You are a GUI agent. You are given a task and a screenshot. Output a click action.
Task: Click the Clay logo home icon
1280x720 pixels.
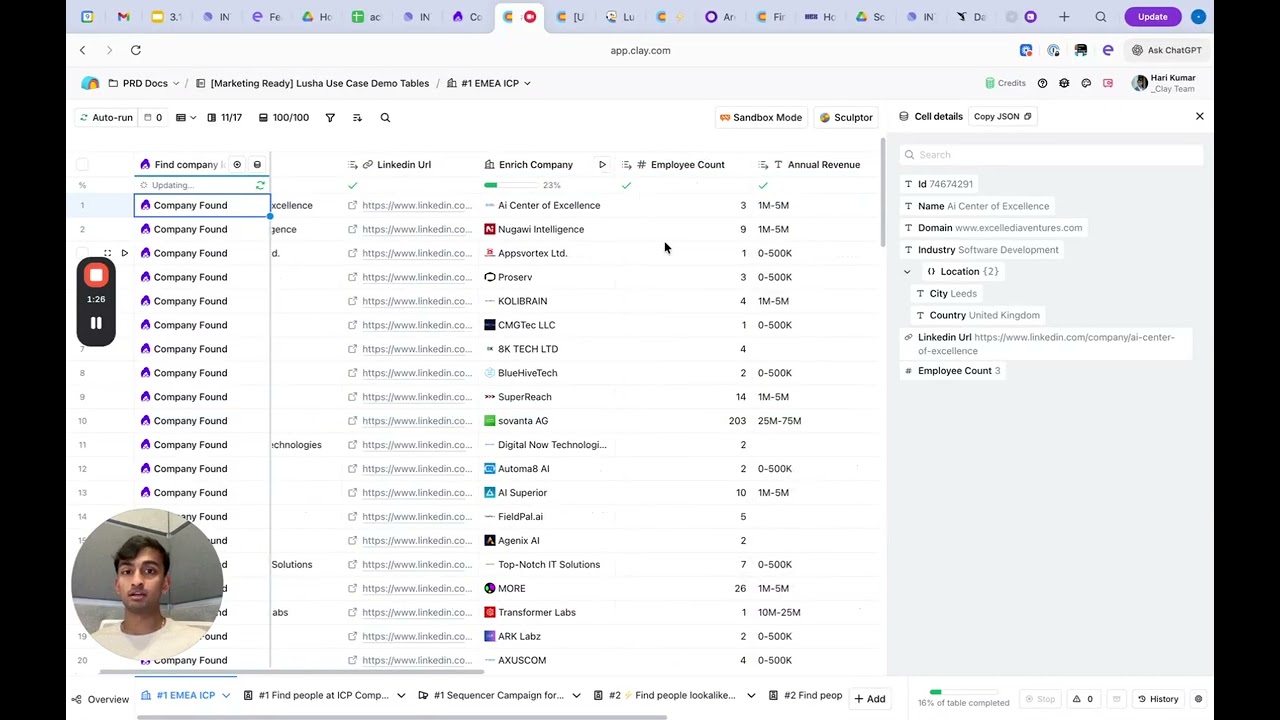pos(90,83)
